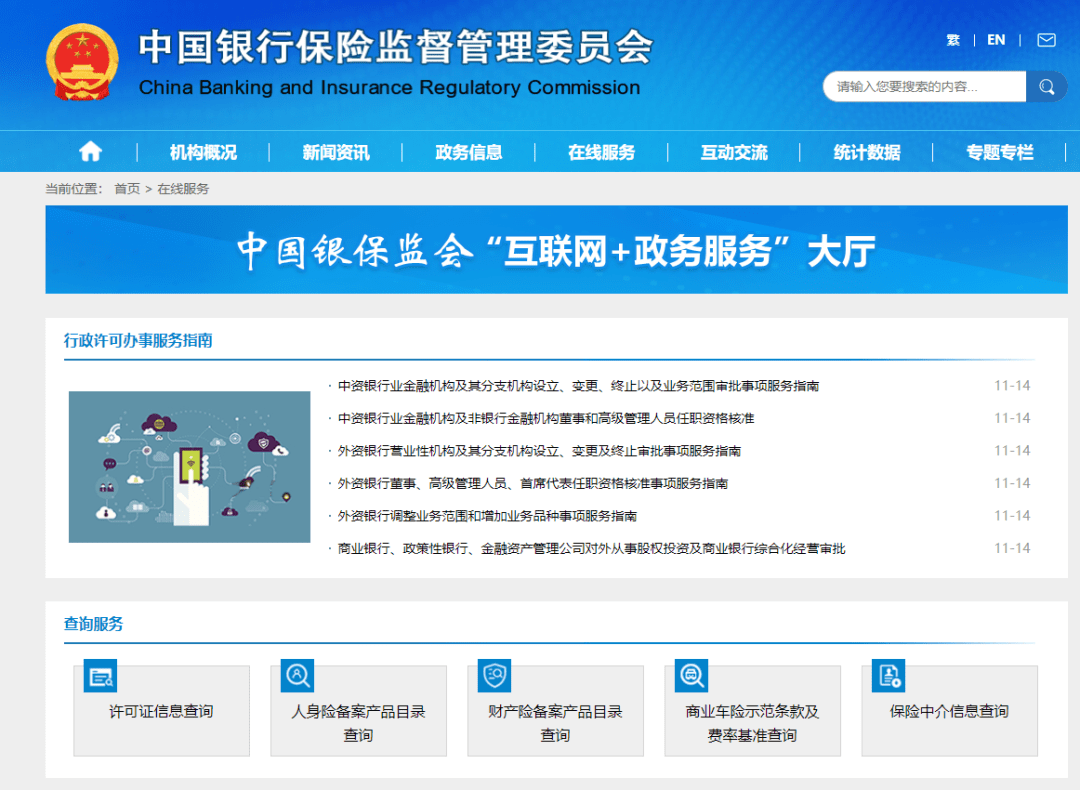This screenshot has width=1080, height=790.
Task: Click the search magnifier button
Action: (x=1046, y=87)
